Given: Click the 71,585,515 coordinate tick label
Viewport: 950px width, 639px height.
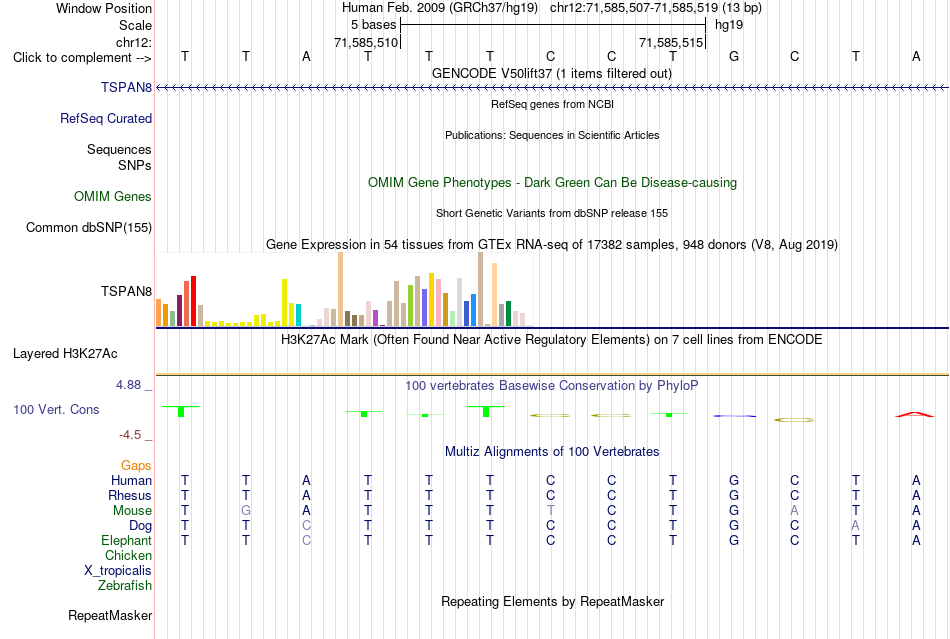Looking at the screenshot, I should tap(671, 42).
